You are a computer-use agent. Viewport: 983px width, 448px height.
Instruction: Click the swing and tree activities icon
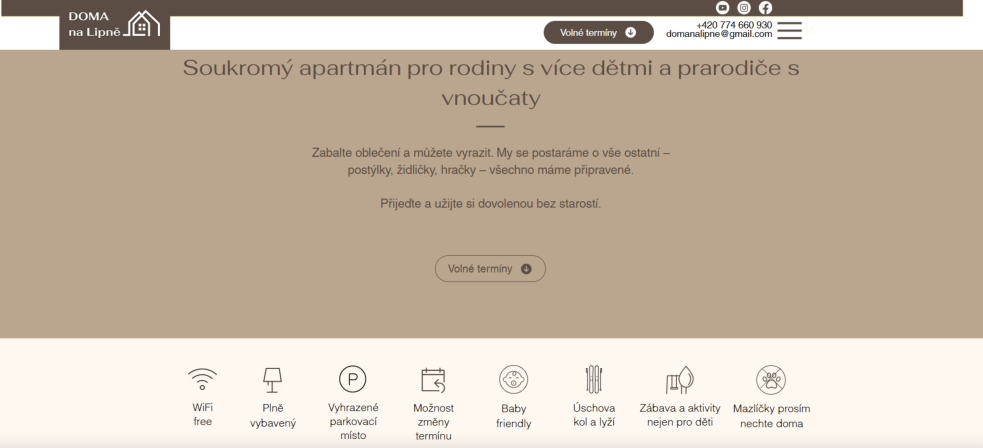point(680,380)
